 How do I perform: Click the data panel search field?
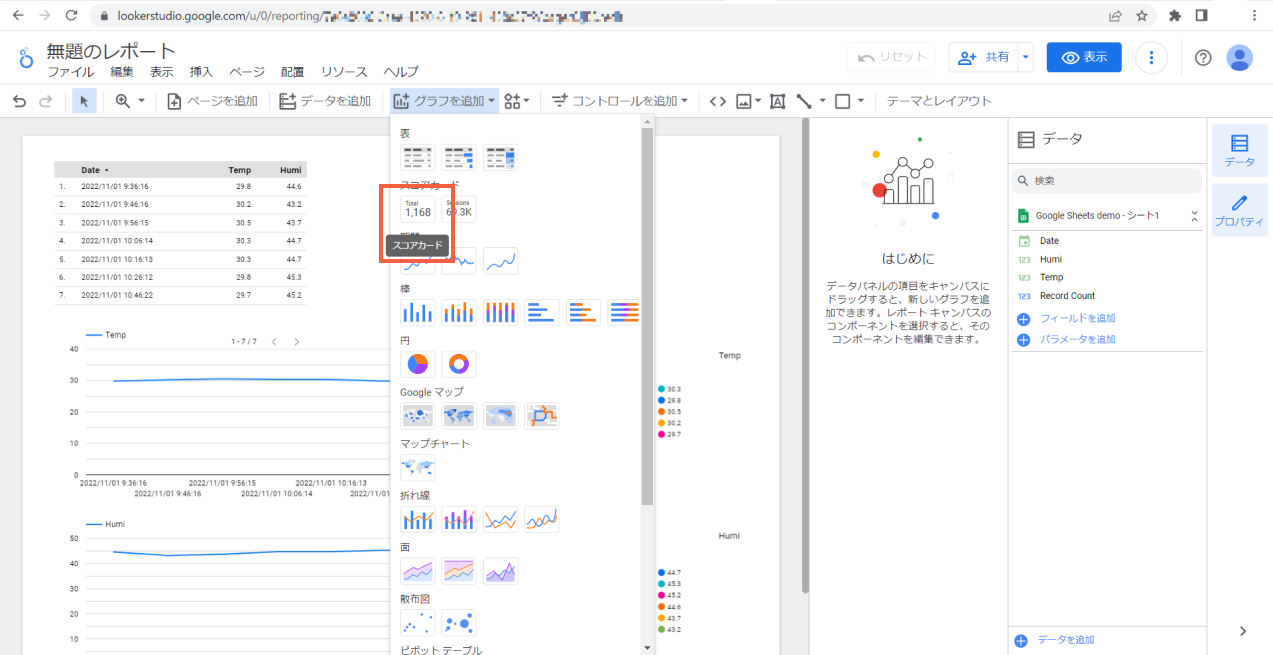coord(1106,180)
